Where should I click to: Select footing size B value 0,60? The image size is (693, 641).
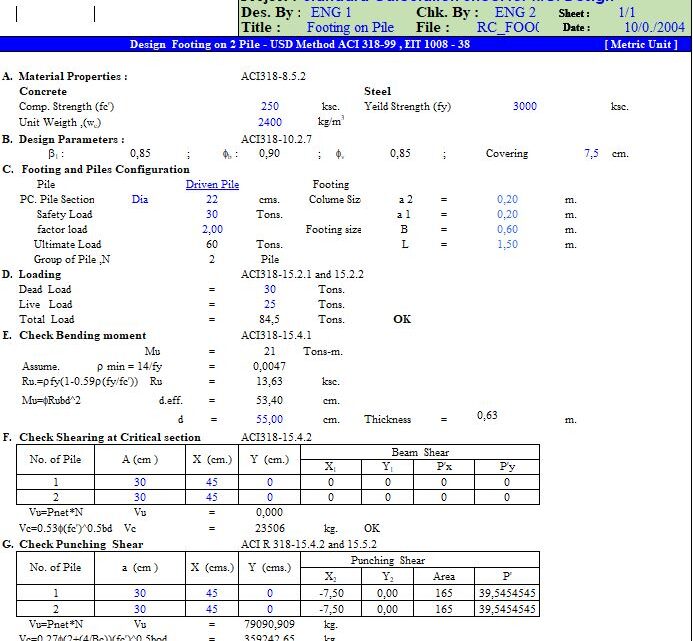[x=507, y=229]
